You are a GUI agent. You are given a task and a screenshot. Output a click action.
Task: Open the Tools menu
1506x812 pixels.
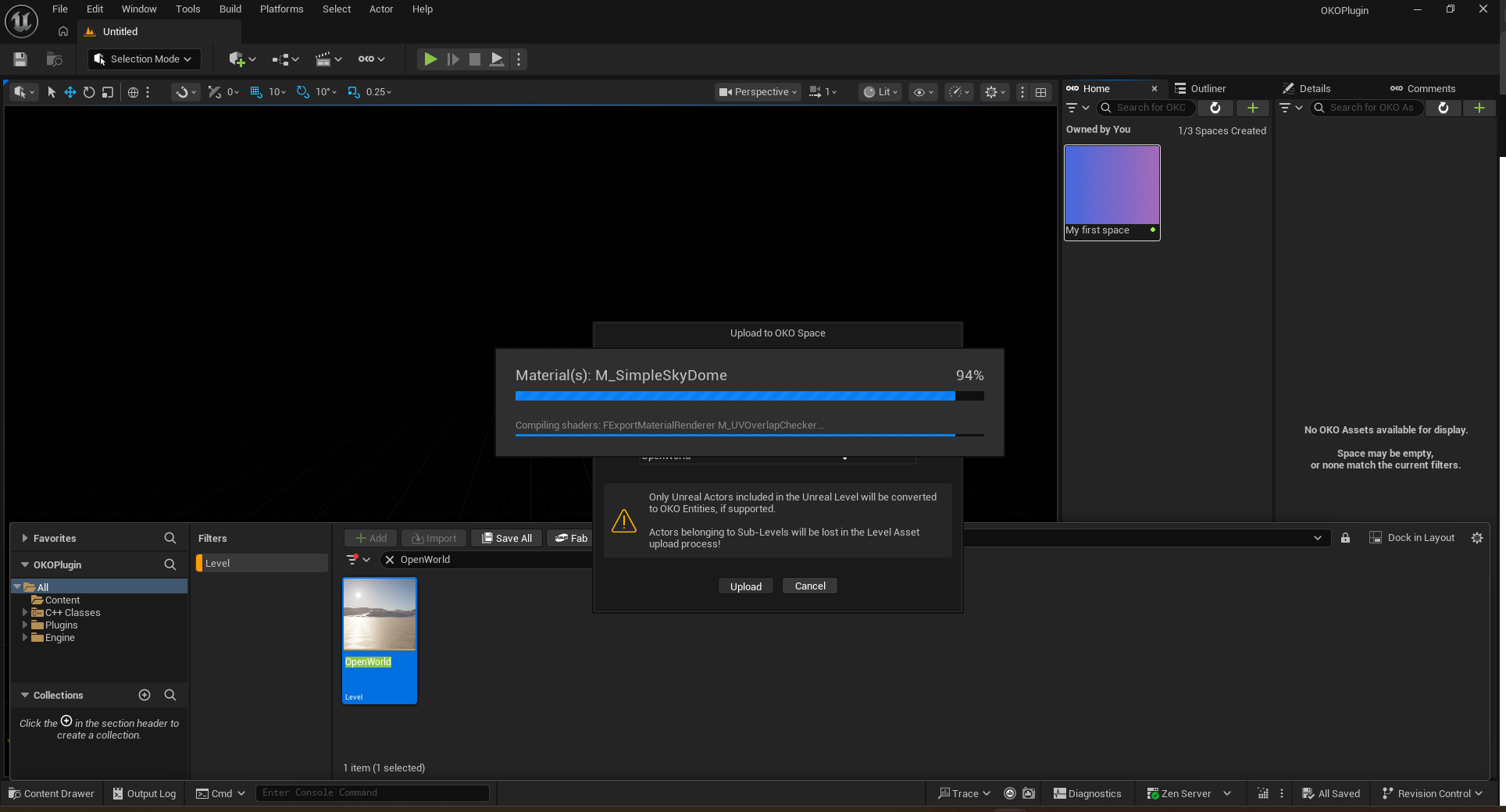[x=187, y=9]
